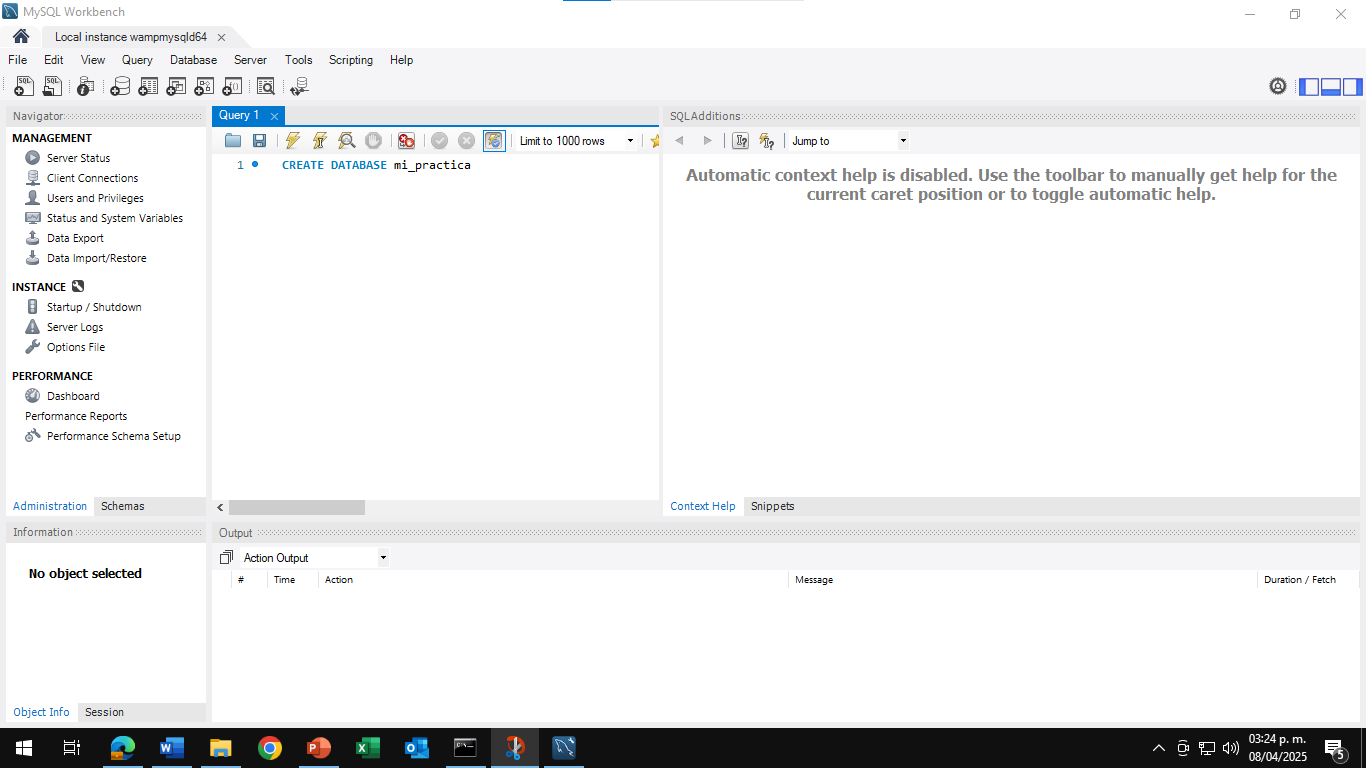Create a new schema toolbar icon
The width and height of the screenshot is (1366, 768).
click(120, 87)
